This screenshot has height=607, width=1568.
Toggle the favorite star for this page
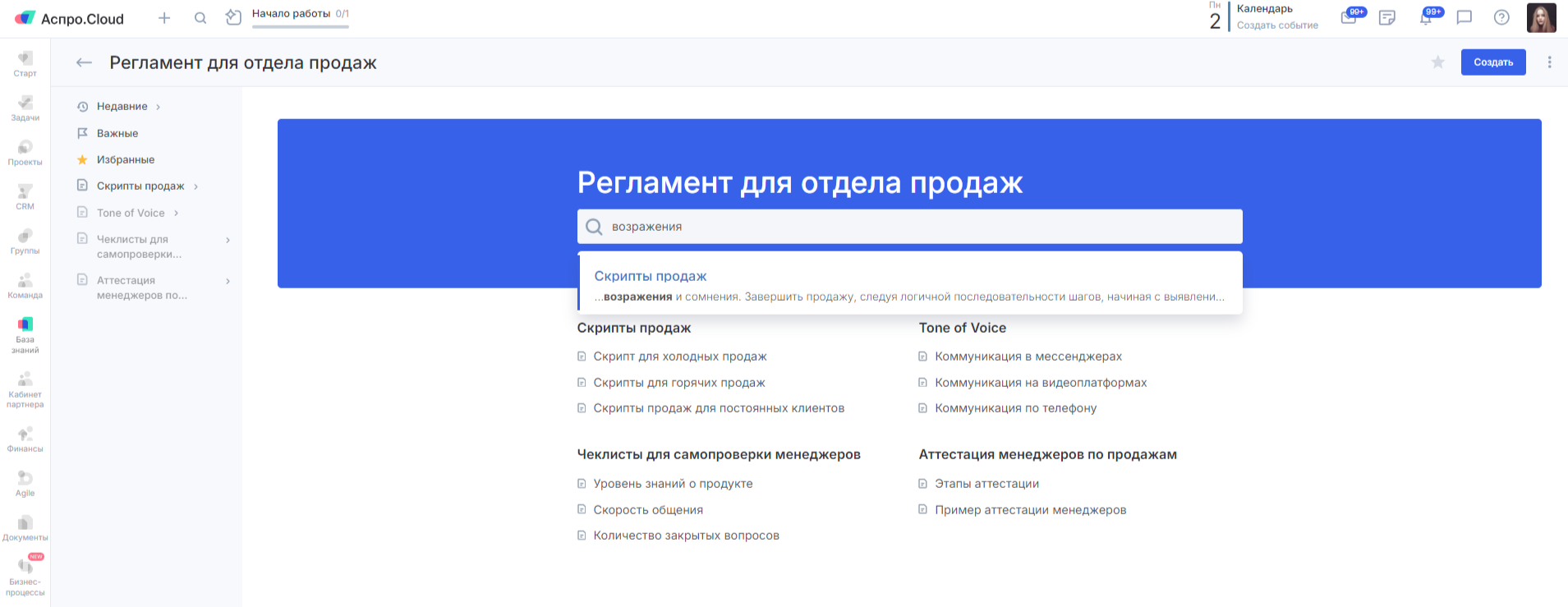[x=1437, y=62]
